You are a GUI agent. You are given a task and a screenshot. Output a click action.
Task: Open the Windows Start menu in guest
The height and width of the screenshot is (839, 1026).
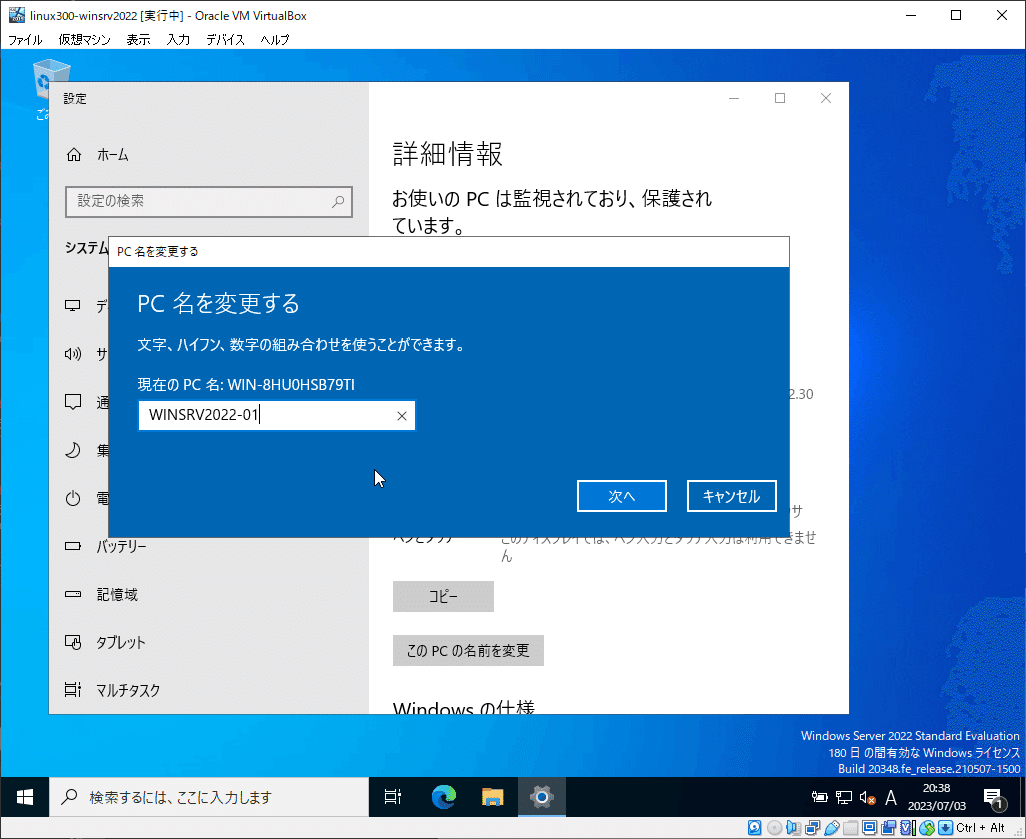coord(25,797)
